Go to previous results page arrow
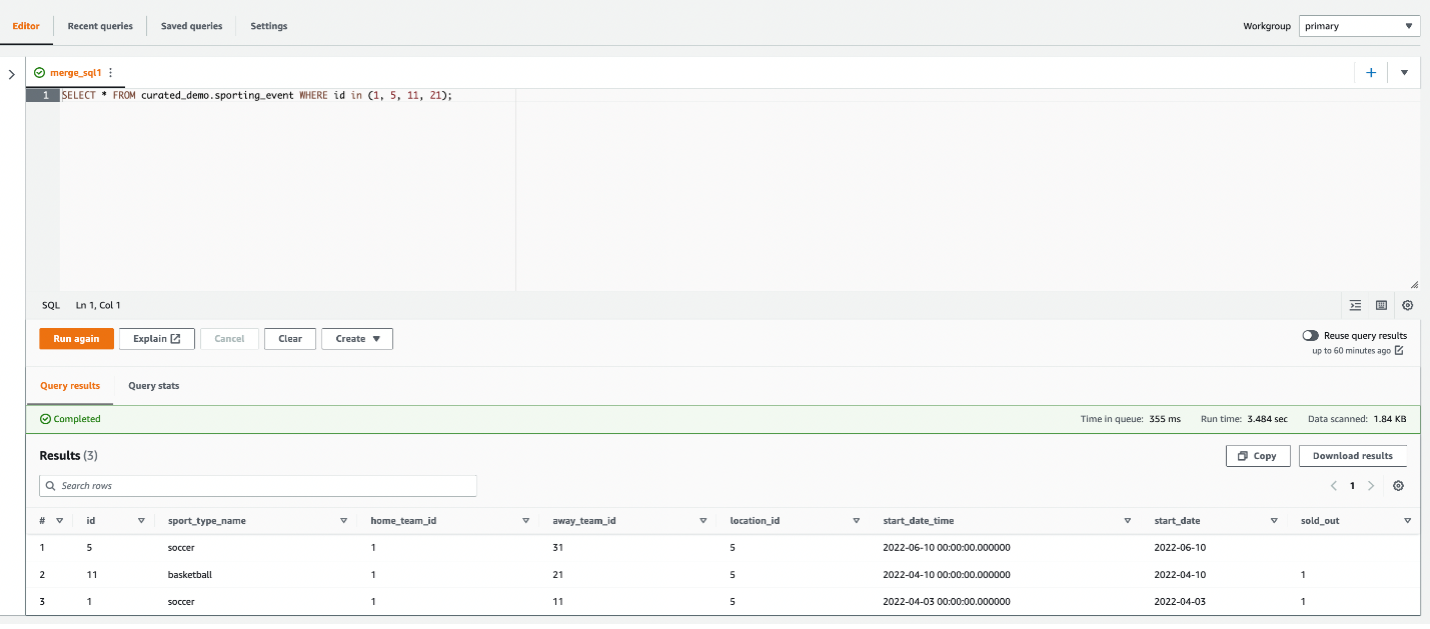 [1334, 486]
